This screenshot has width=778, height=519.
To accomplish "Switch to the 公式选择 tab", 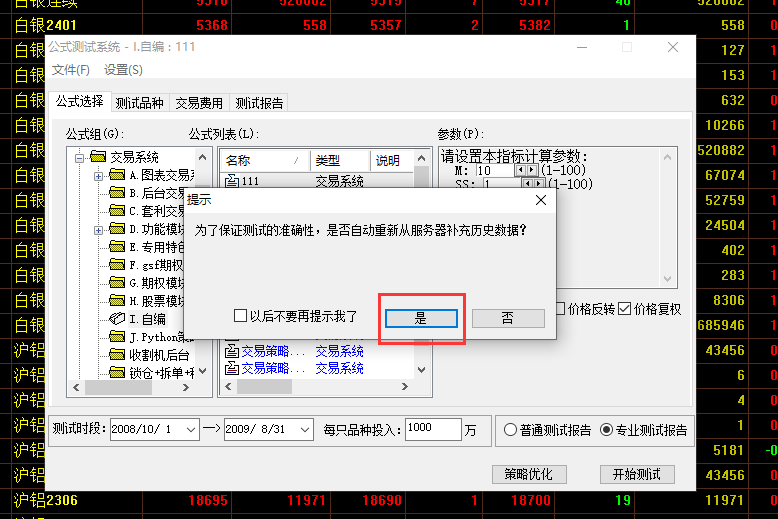I will [x=79, y=102].
